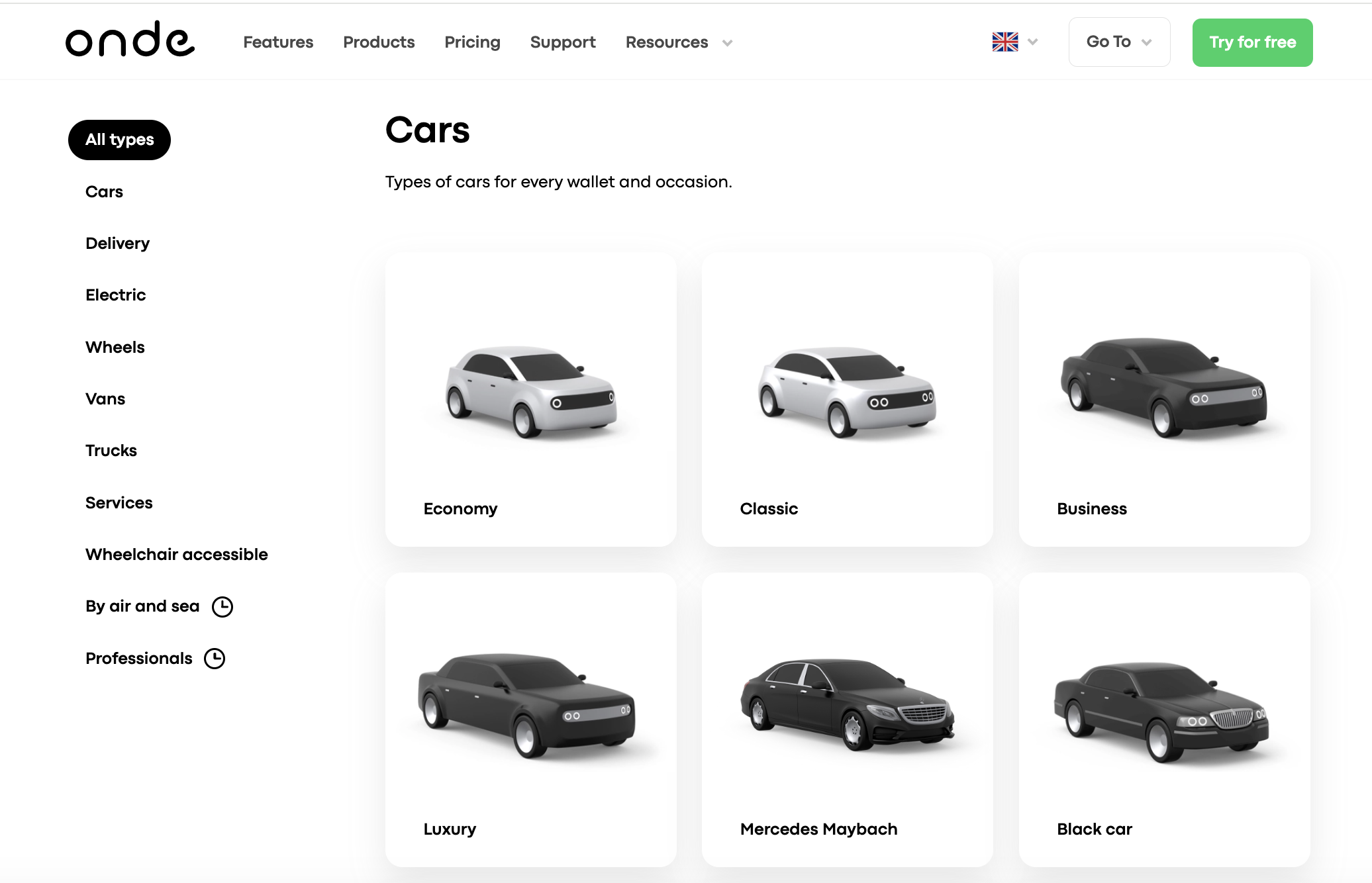Select Electric in the sidebar
Image resolution: width=1372 pixels, height=883 pixels.
pyautogui.click(x=115, y=295)
